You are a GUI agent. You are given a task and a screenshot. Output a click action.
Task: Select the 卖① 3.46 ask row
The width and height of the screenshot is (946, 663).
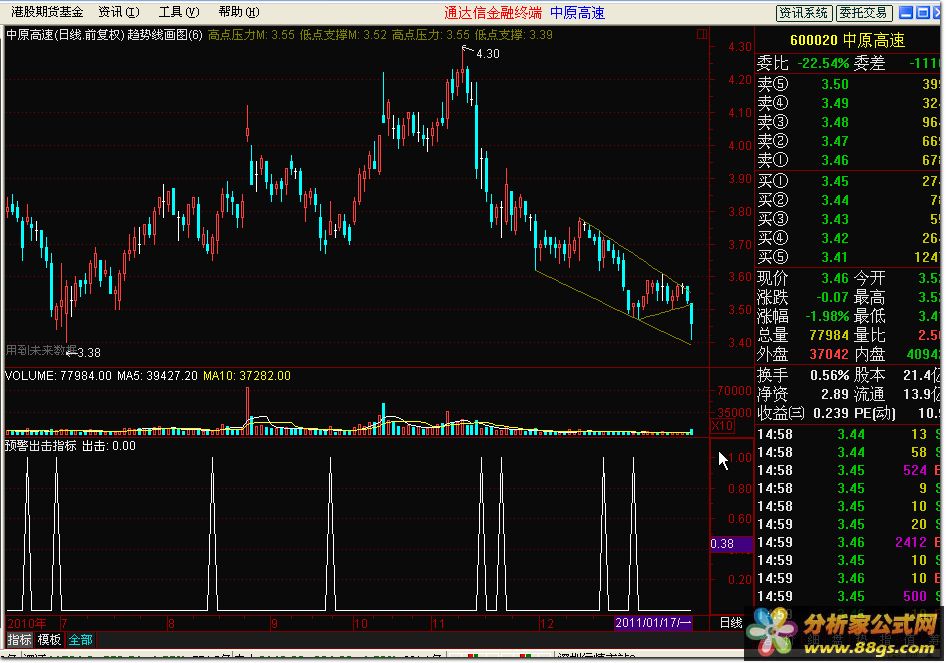847,160
